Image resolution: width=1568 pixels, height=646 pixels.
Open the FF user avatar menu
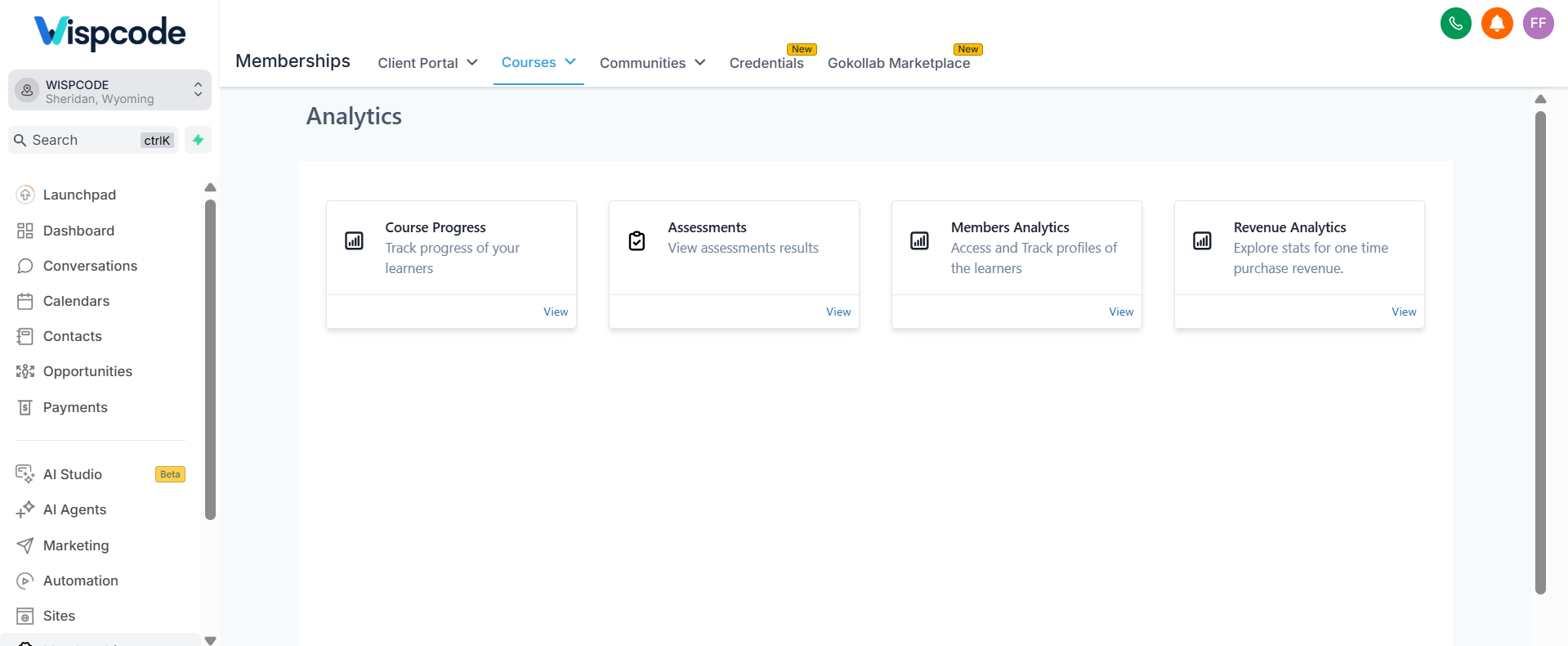point(1538,23)
